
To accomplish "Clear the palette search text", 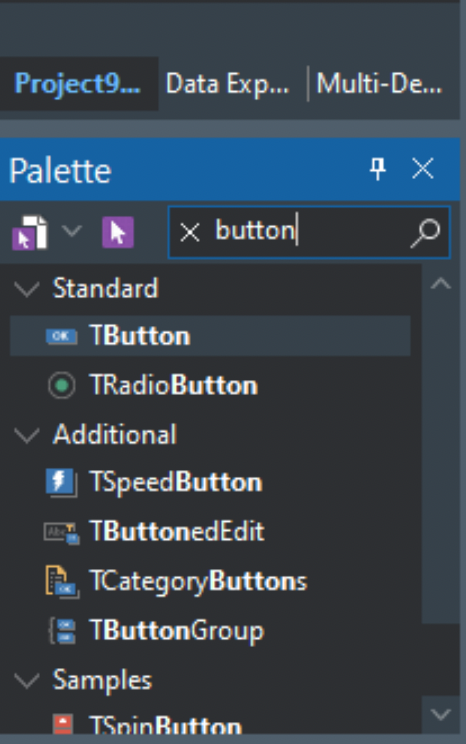I will coord(190,232).
